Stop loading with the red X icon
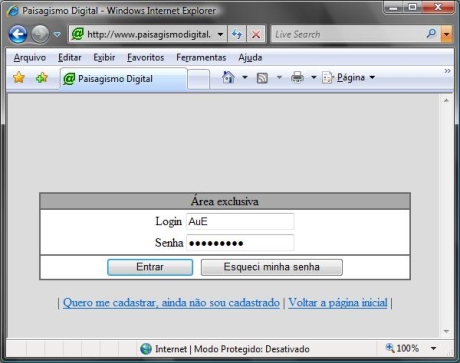This screenshot has height=363, width=460. coord(256,34)
